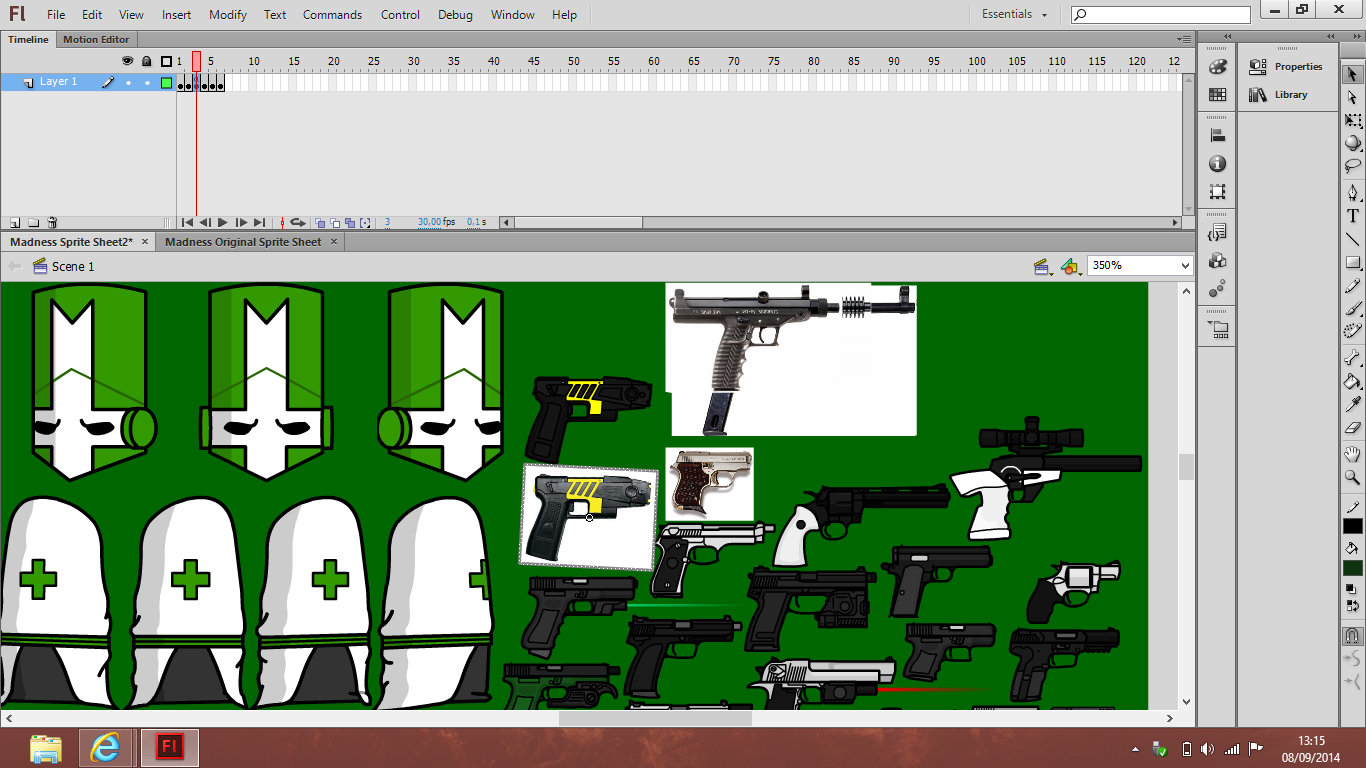Open the Transform panel icon
This screenshot has height=768, width=1366.
[x=1217, y=191]
